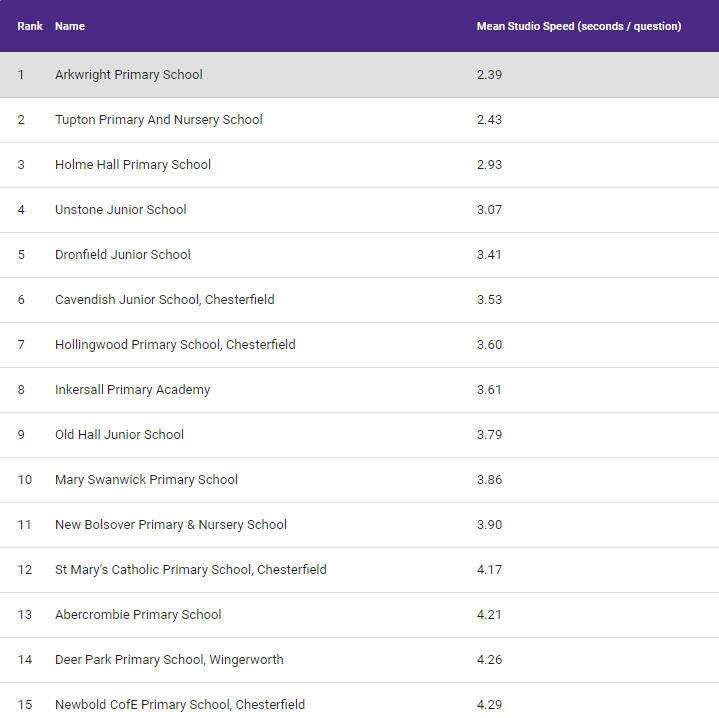Click the 4.21 speed value
Viewport: 719px width, 718px height.
[489, 614]
